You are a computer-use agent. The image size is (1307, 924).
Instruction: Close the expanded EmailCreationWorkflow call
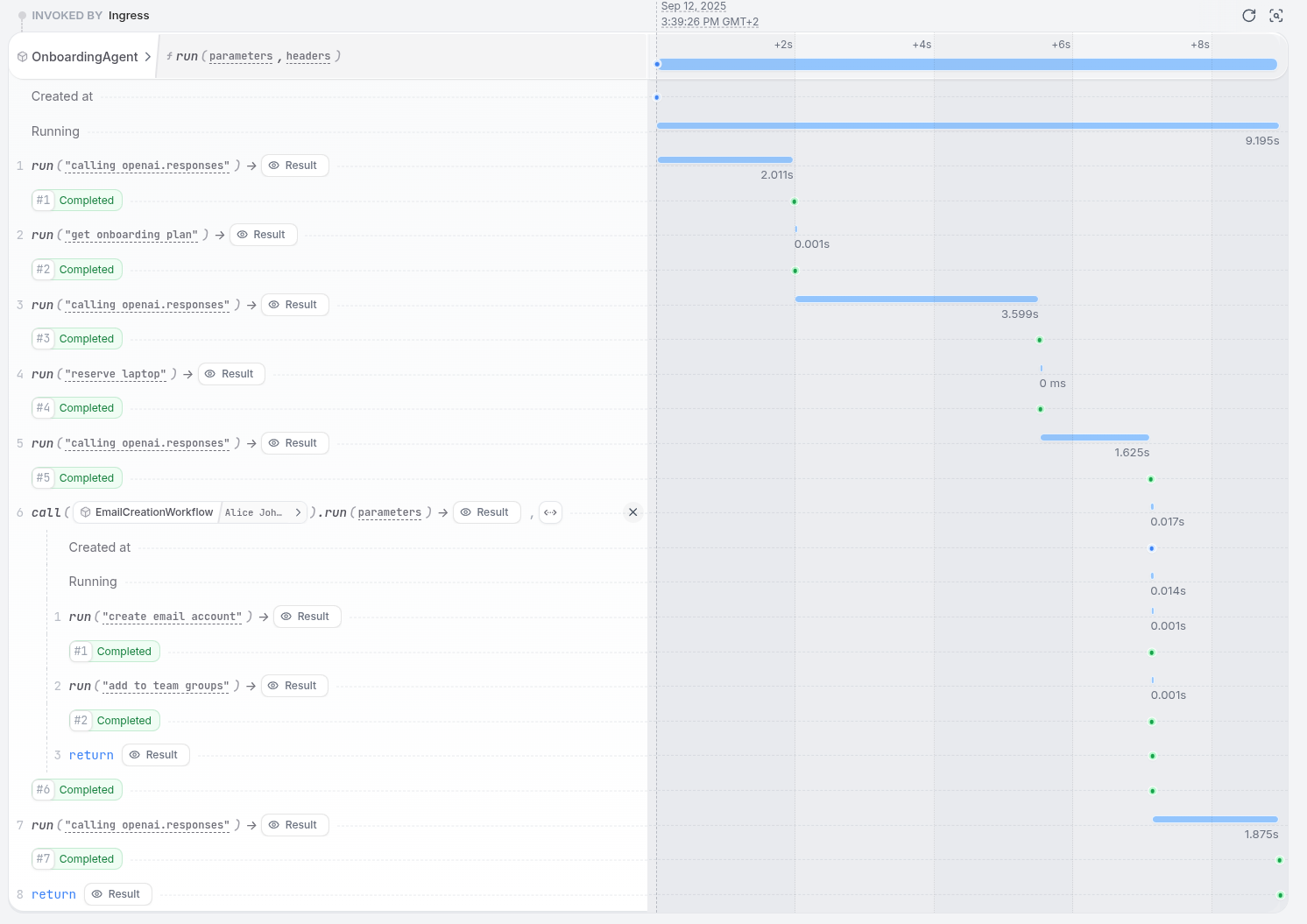pos(632,512)
